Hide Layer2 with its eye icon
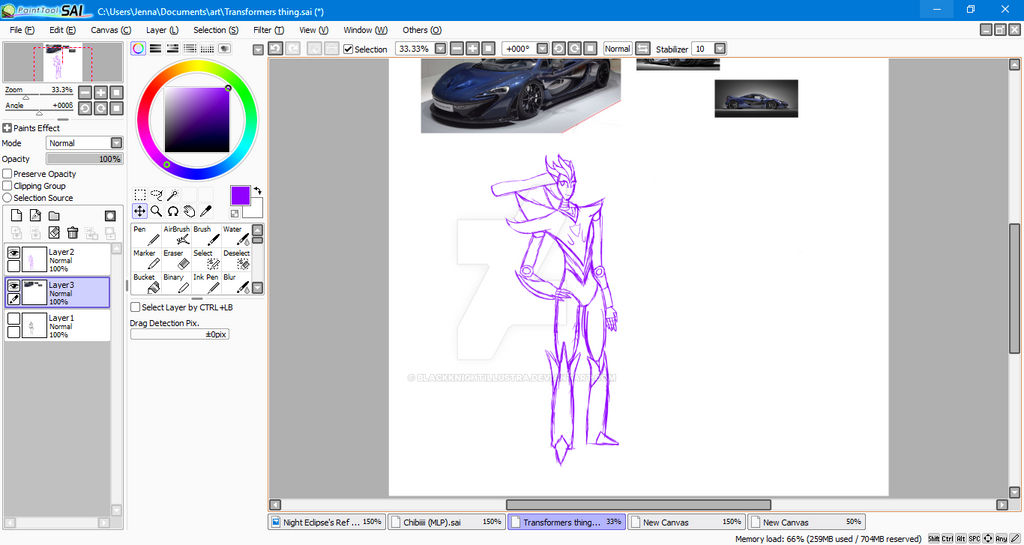 [x=13, y=253]
